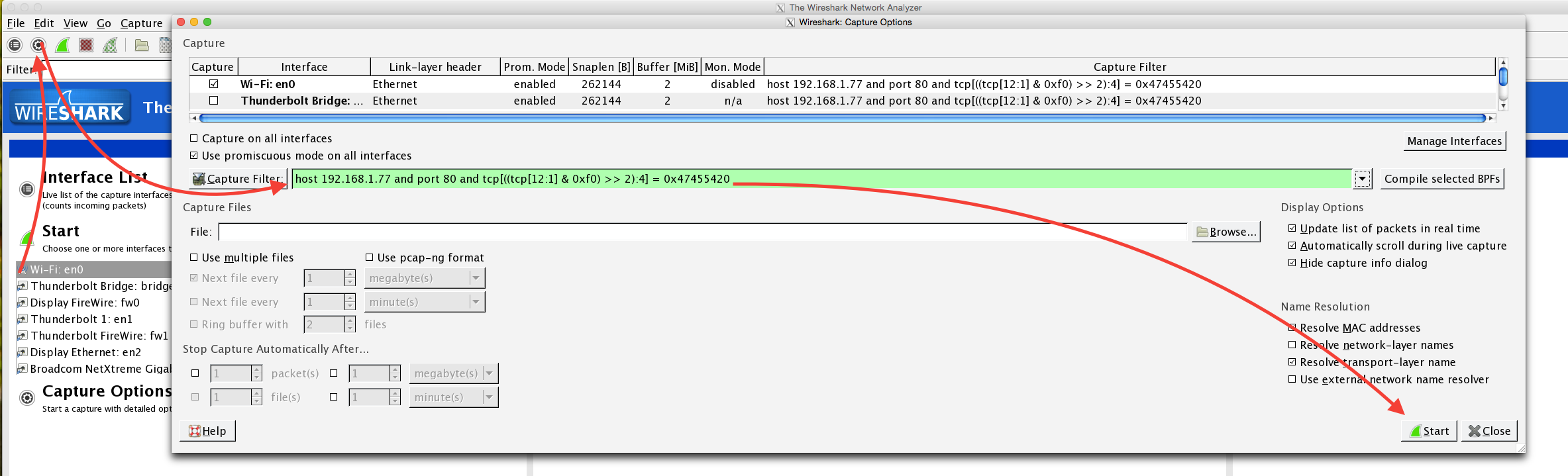Toggle Resolve MAC addresses checkbox
Image resolution: width=1568 pixels, height=476 pixels.
click(1292, 328)
